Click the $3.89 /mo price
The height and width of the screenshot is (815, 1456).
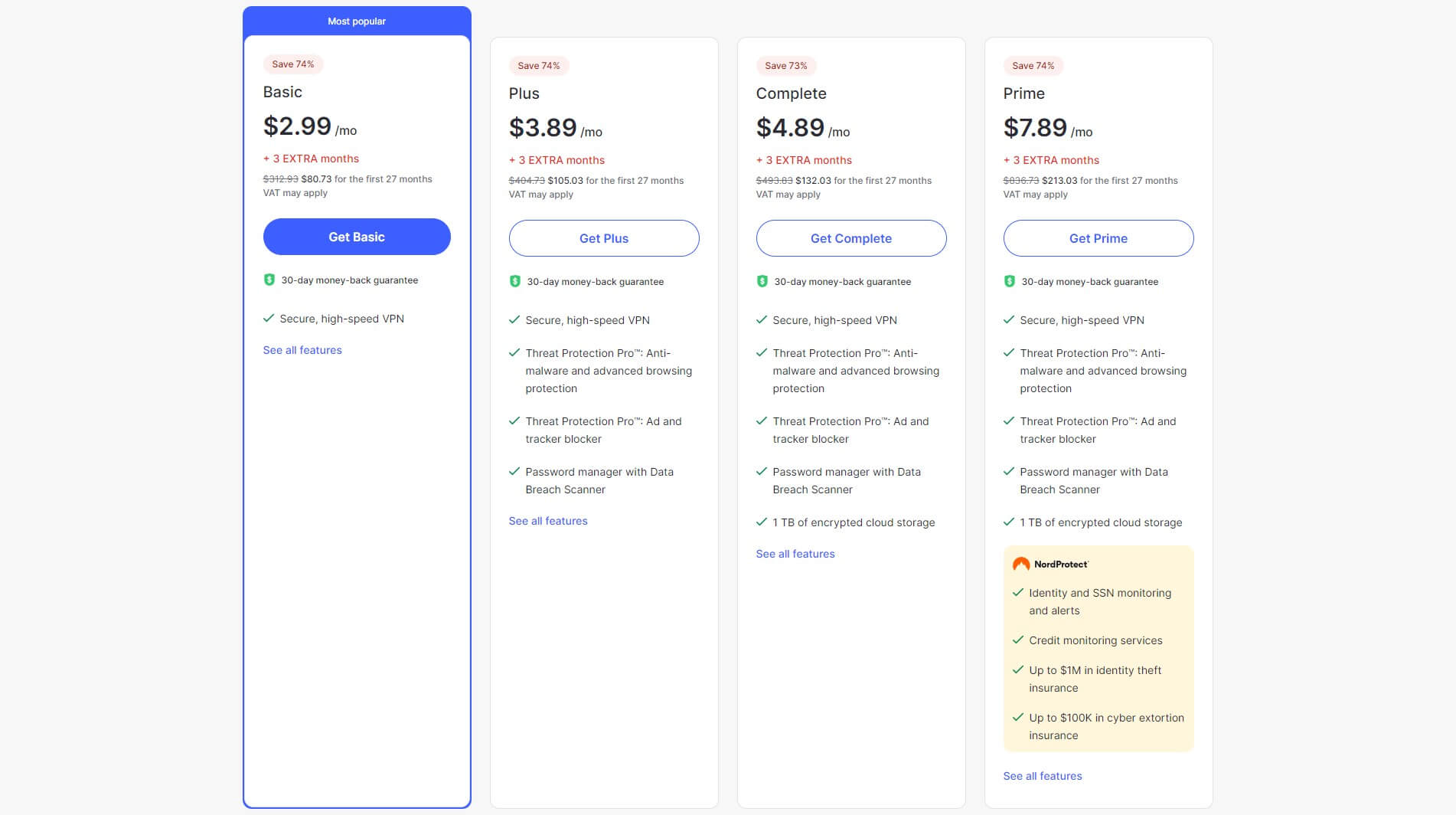click(556, 128)
